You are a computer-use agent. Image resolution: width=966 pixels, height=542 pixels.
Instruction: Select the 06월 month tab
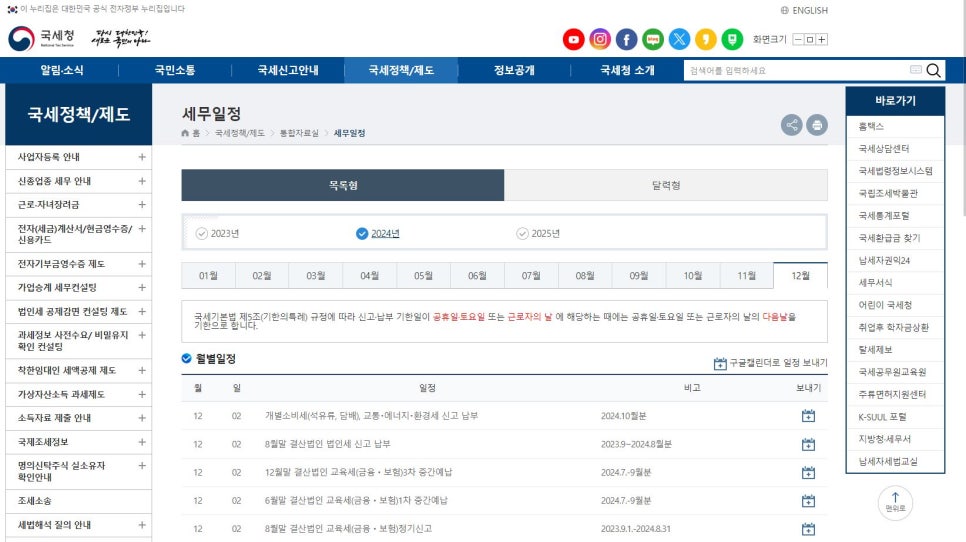click(477, 276)
